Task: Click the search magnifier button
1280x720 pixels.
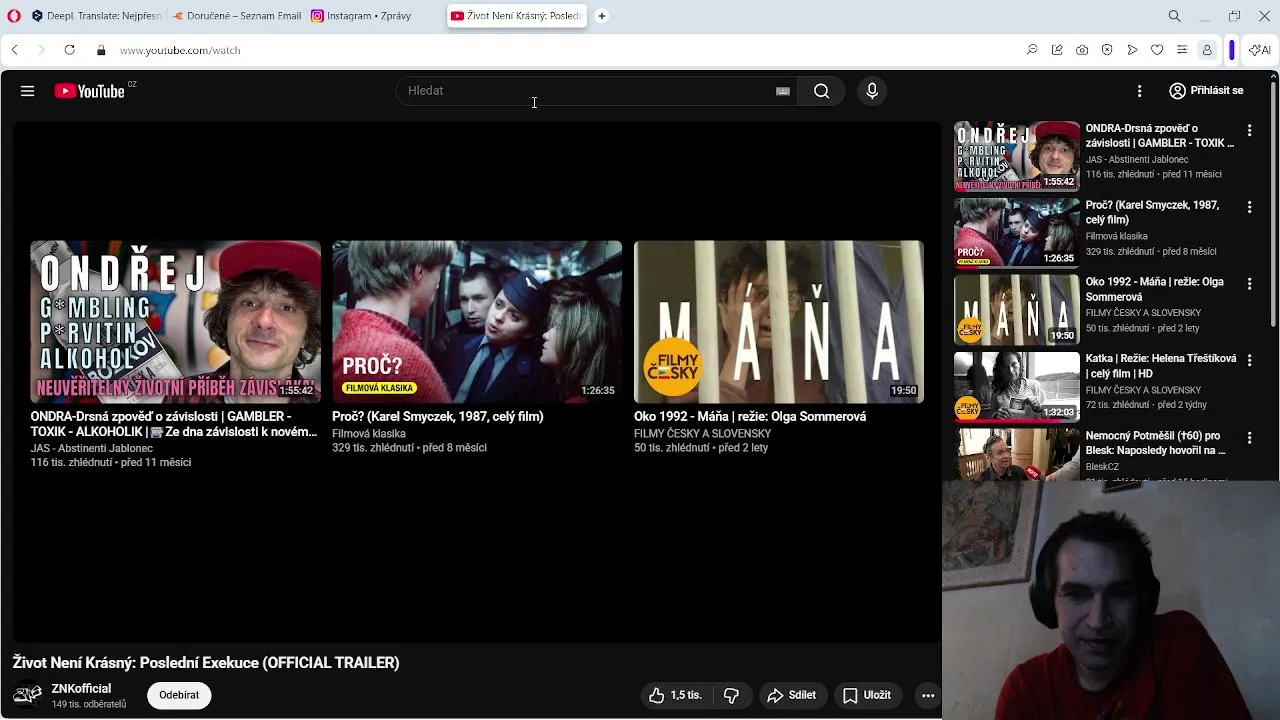Action: coord(821,91)
